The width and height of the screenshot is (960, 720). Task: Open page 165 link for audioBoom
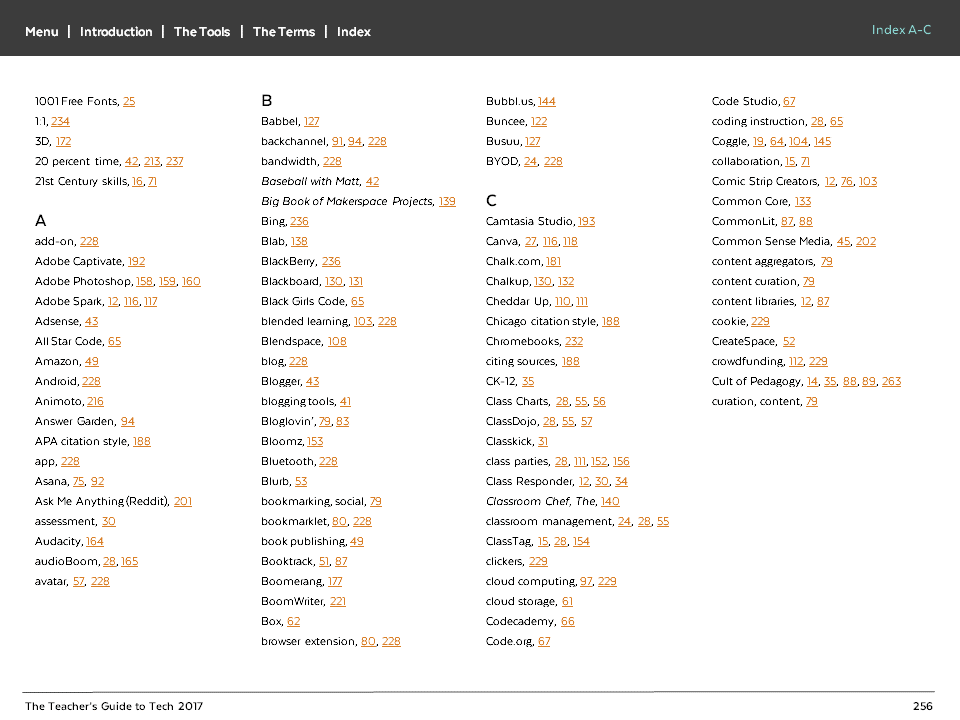point(129,561)
